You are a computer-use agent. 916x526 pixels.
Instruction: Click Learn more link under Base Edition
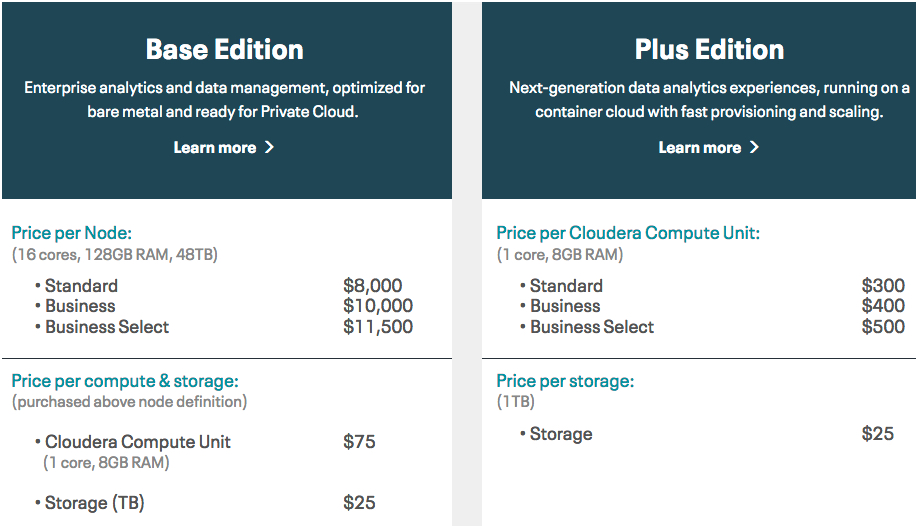pyautogui.click(x=215, y=148)
